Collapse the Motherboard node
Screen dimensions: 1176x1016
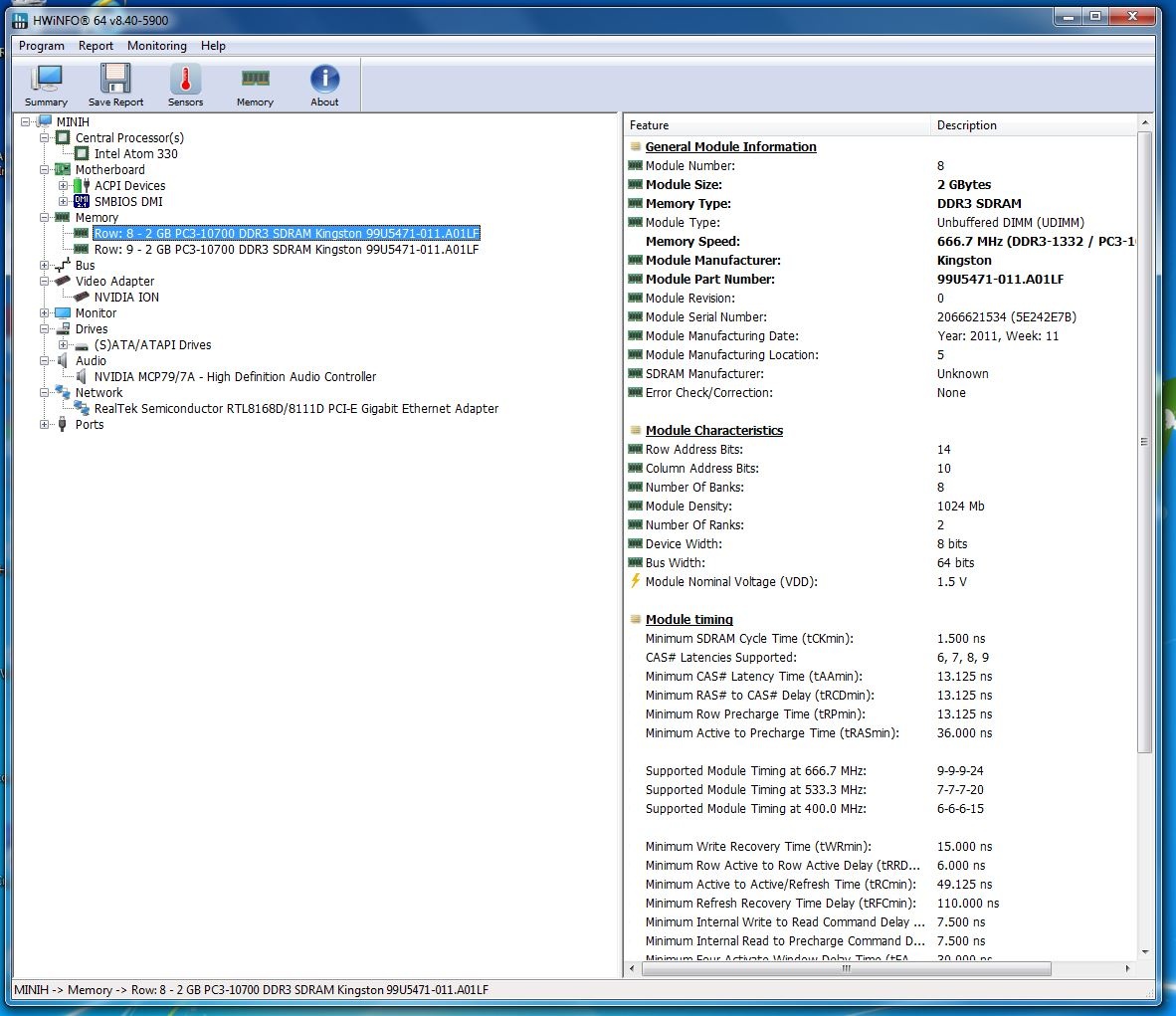pyautogui.click(x=44, y=169)
